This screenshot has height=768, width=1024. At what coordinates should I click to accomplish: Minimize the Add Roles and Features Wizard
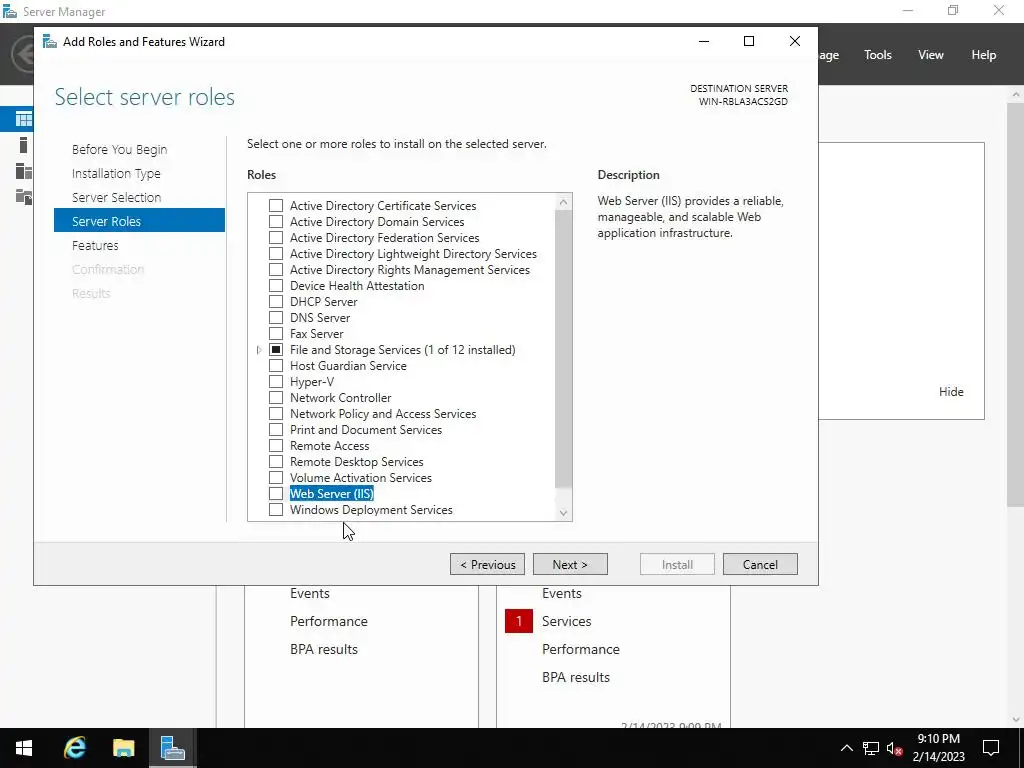[704, 41]
